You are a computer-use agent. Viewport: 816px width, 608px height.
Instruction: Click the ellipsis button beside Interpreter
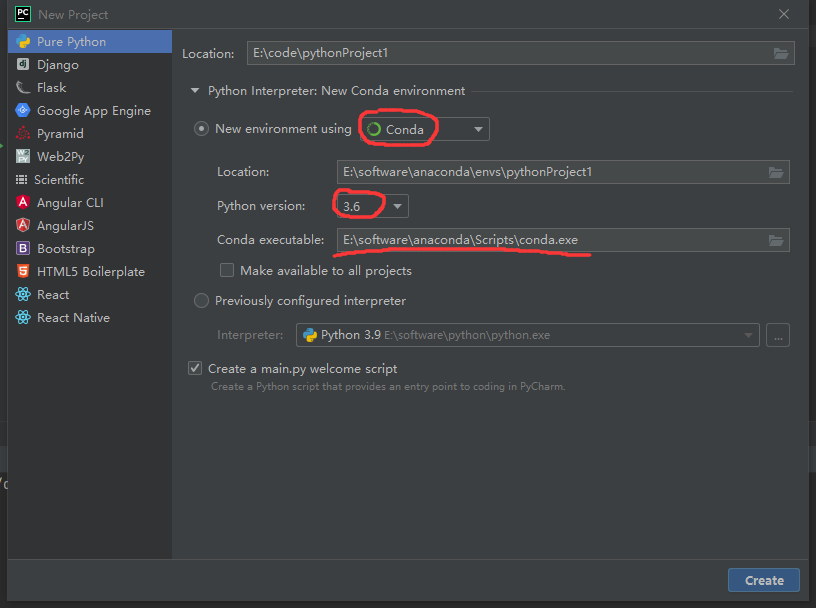778,335
